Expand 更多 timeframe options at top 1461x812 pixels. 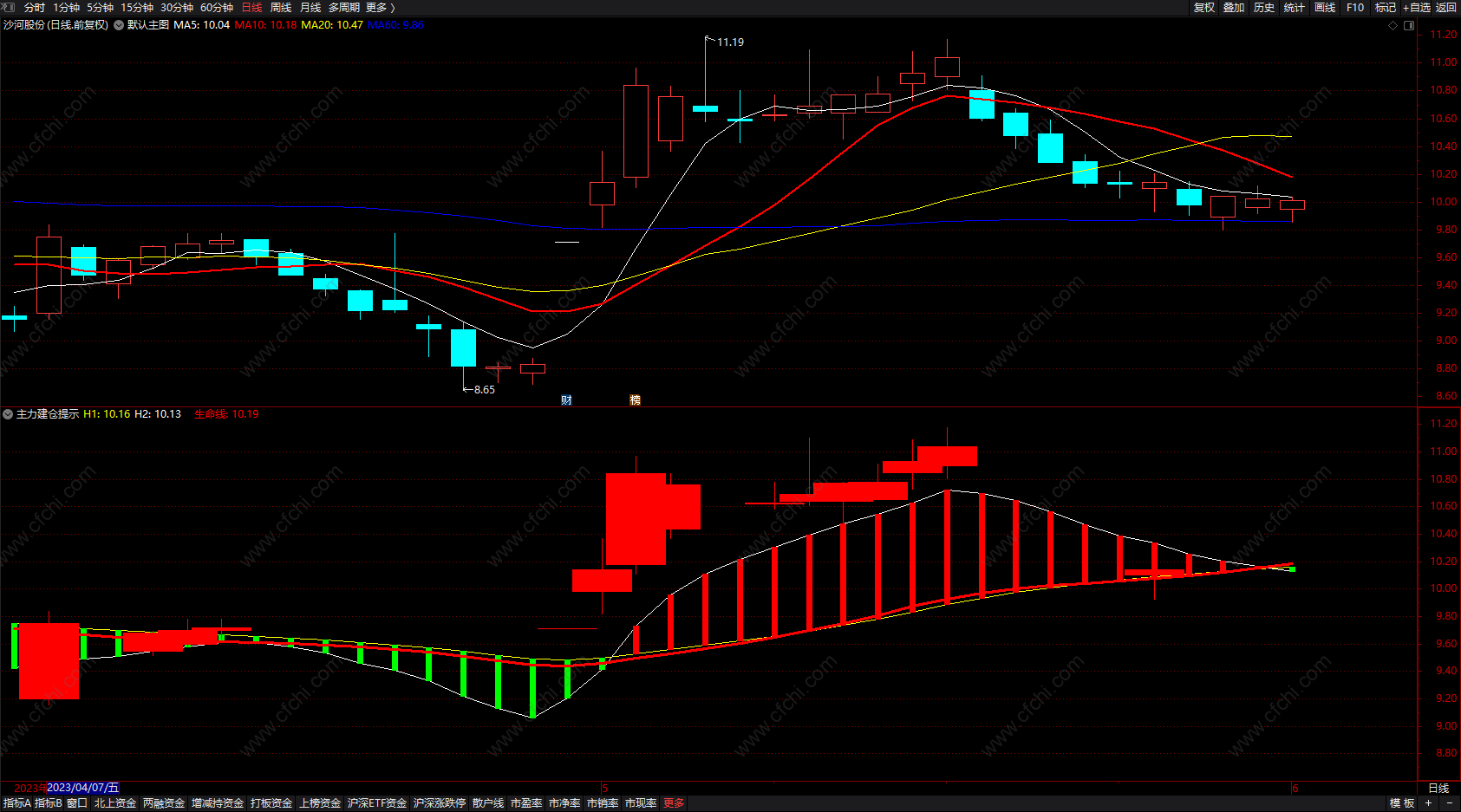coord(380,7)
